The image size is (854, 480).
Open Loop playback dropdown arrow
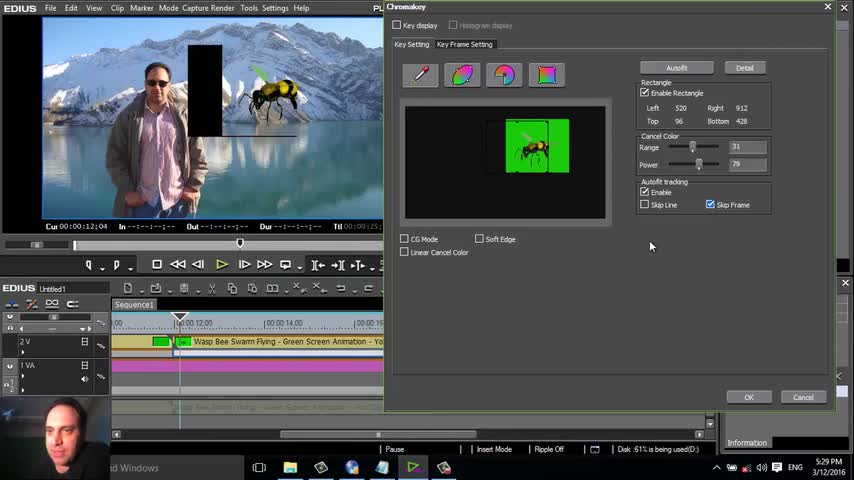[300, 269]
